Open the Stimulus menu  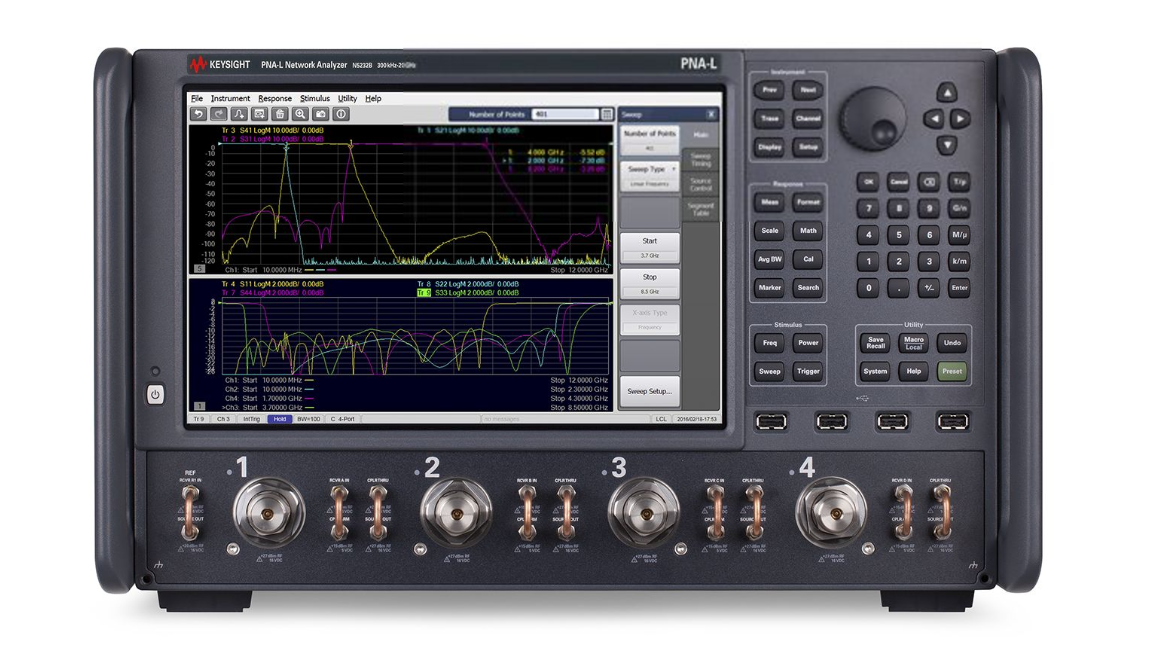pyautogui.click(x=313, y=98)
